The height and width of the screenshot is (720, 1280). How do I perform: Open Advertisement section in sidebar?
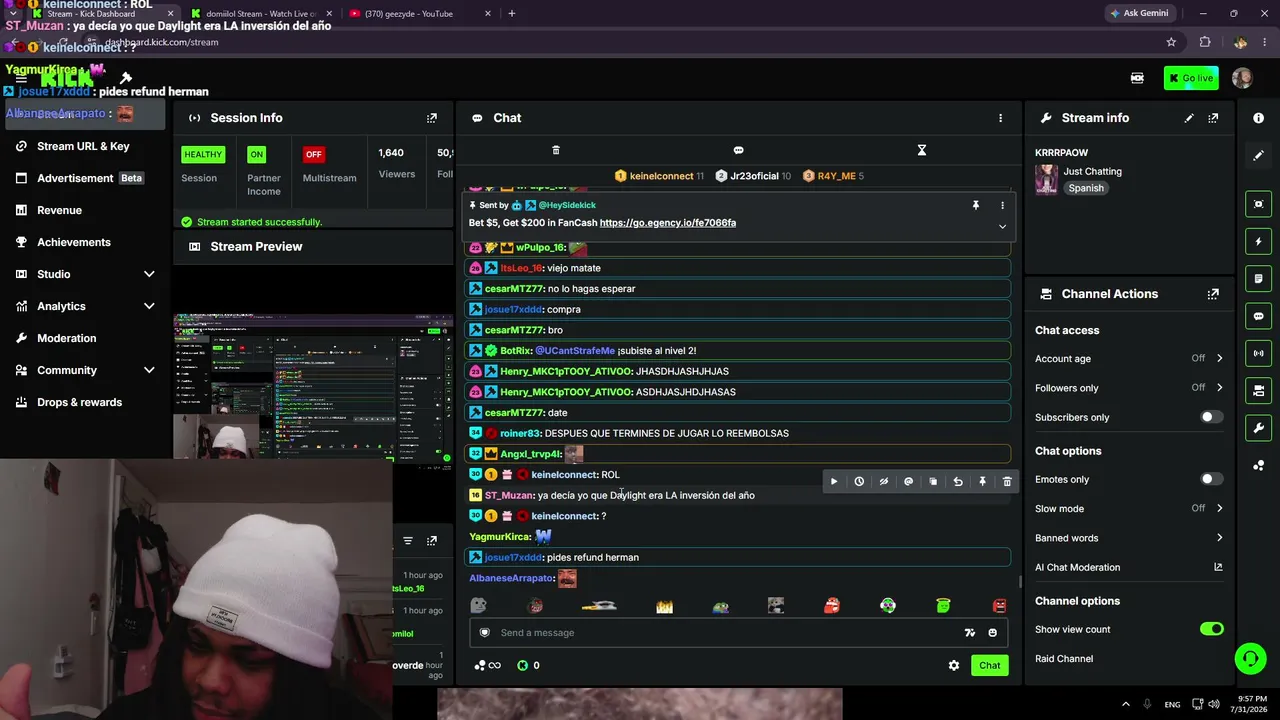(x=84, y=178)
